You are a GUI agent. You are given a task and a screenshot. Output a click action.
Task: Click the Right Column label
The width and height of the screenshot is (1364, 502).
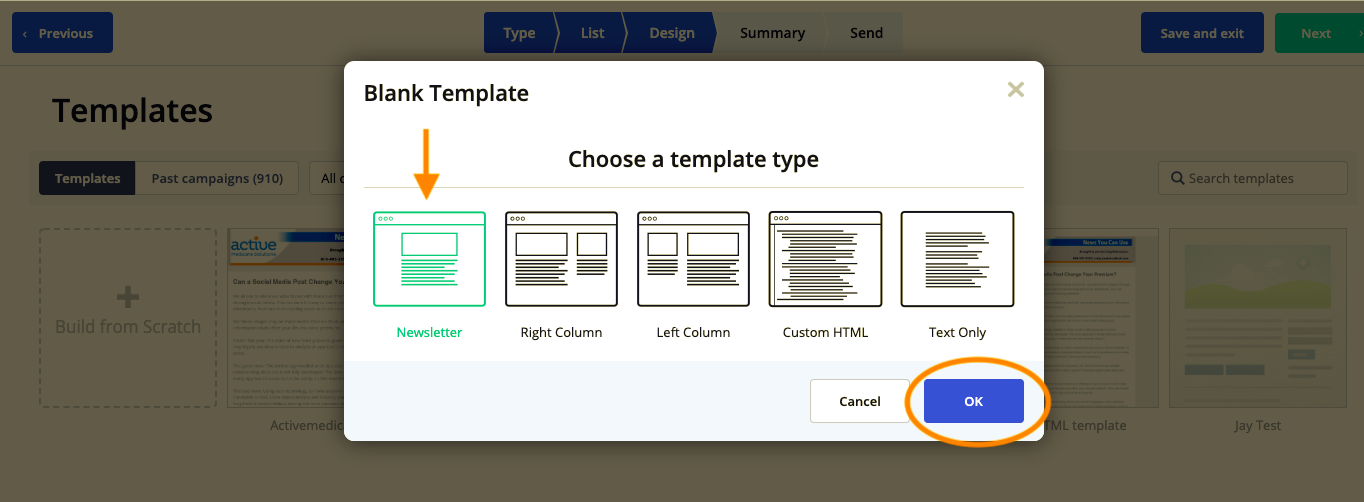click(561, 332)
